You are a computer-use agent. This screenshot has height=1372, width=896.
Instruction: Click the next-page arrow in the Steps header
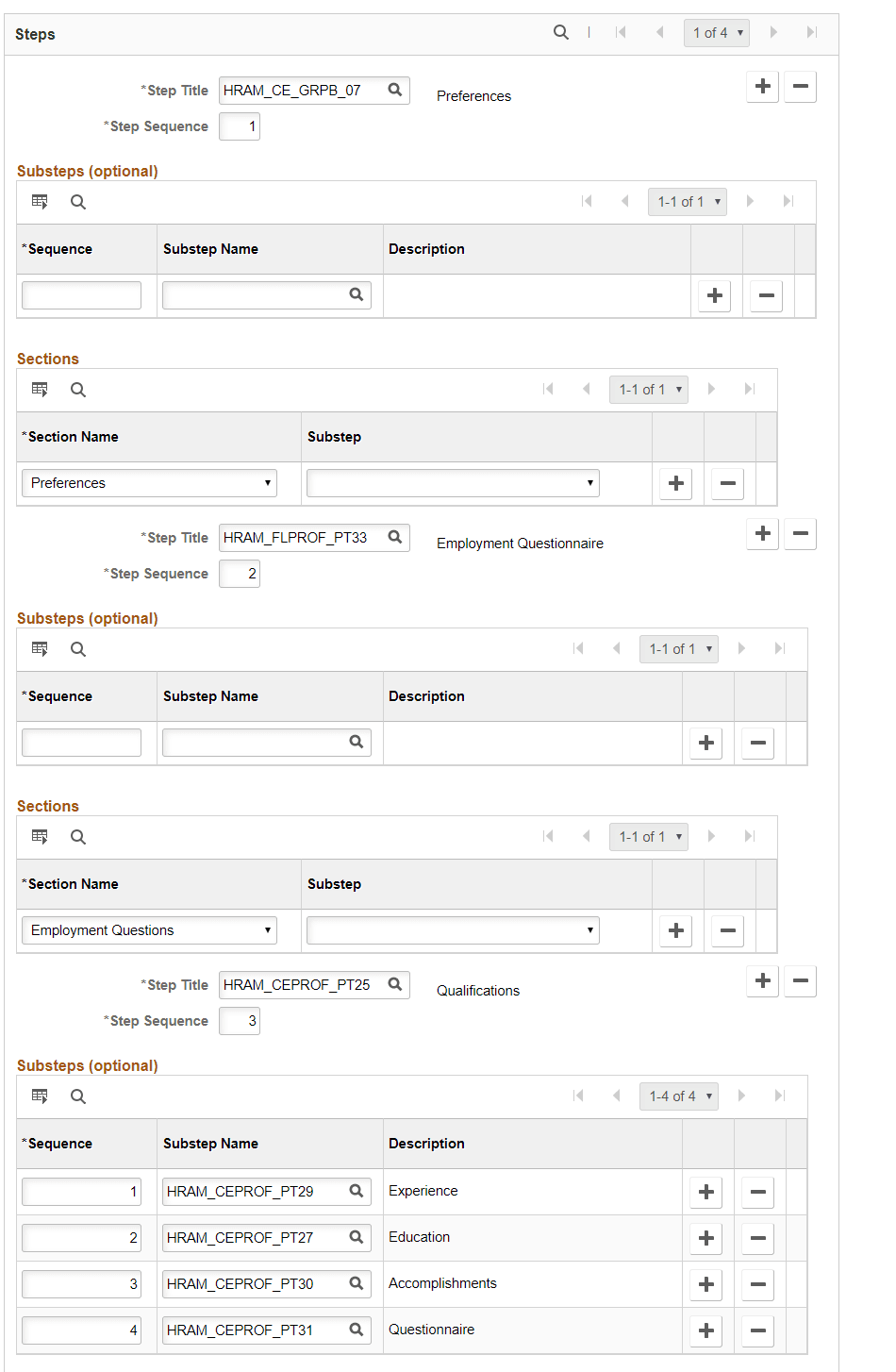(x=773, y=31)
